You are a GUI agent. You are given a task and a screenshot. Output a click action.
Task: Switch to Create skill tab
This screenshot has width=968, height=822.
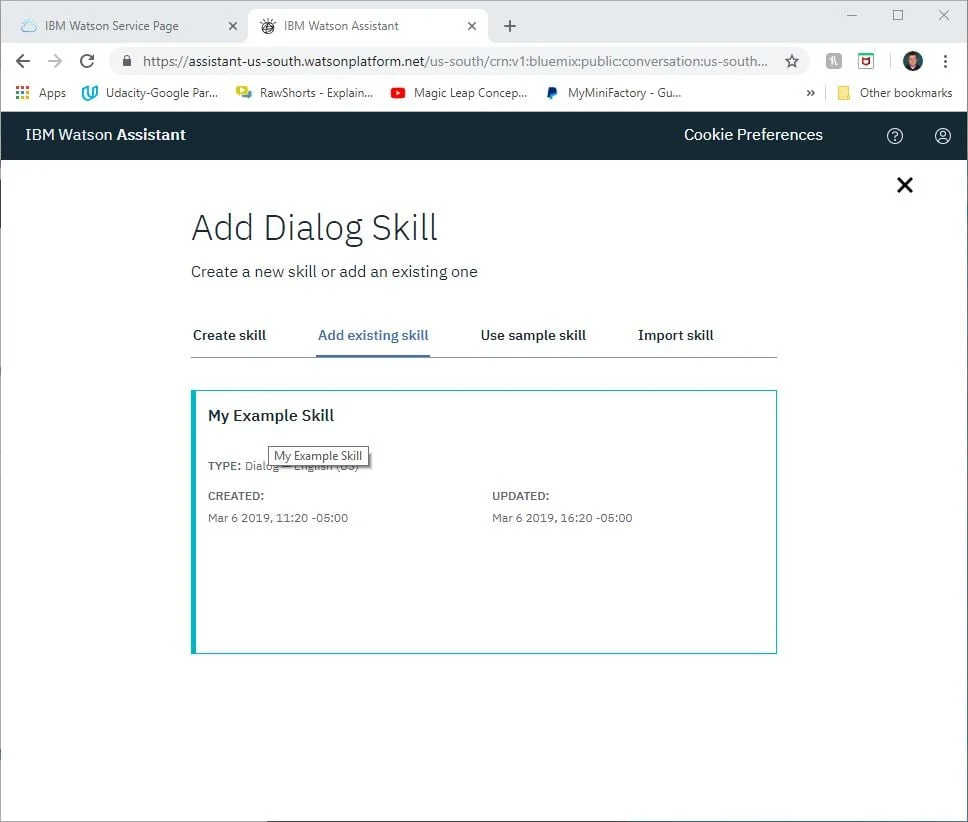tap(229, 335)
